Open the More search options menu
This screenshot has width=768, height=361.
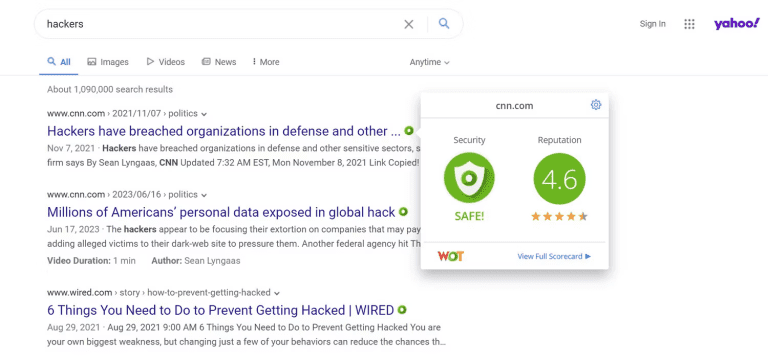click(x=266, y=62)
